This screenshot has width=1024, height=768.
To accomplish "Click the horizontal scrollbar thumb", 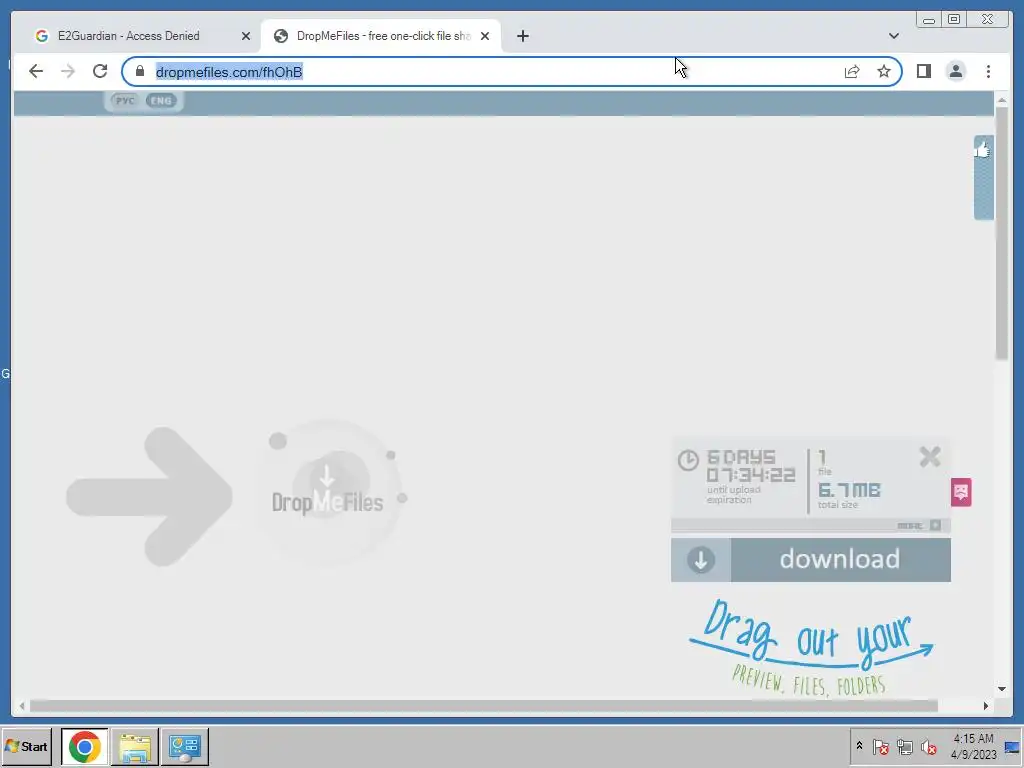I will point(484,705).
